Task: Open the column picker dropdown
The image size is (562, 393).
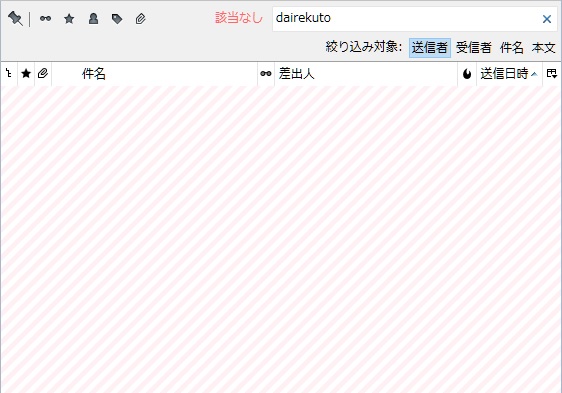Action: [x=552, y=74]
